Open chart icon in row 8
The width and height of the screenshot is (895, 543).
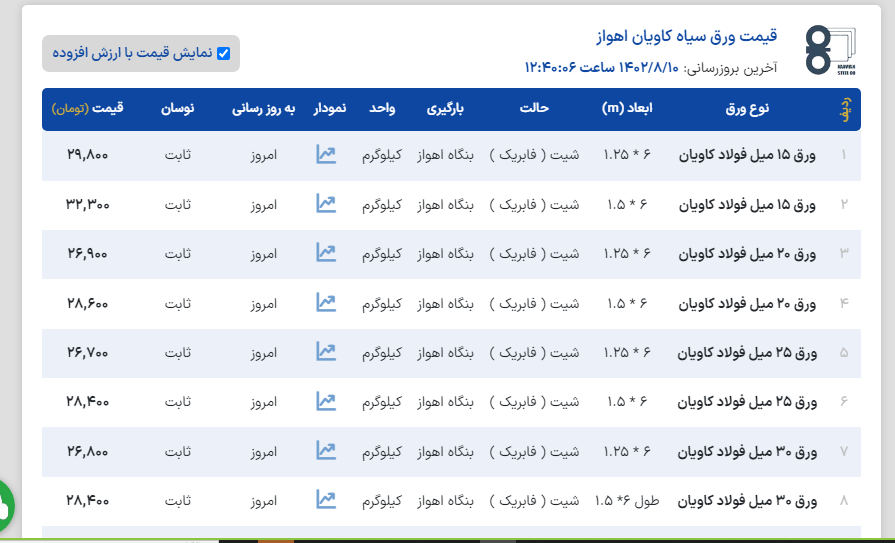tap(326, 499)
